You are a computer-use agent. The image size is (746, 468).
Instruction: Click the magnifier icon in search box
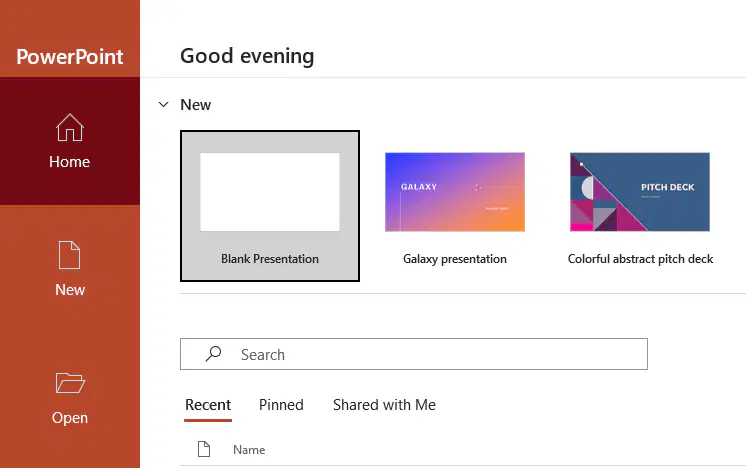(x=213, y=354)
